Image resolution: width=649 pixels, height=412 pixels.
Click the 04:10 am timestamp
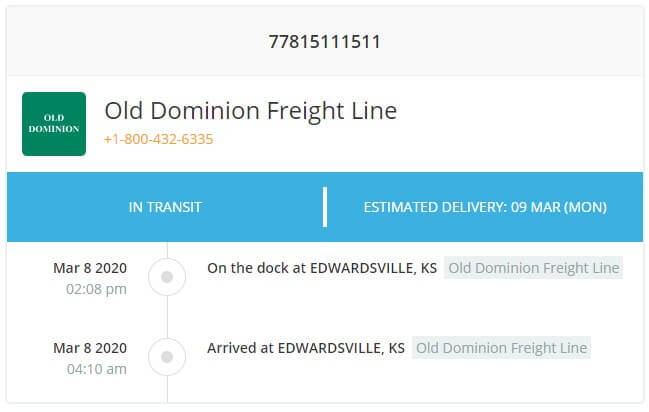coord(96,369)
